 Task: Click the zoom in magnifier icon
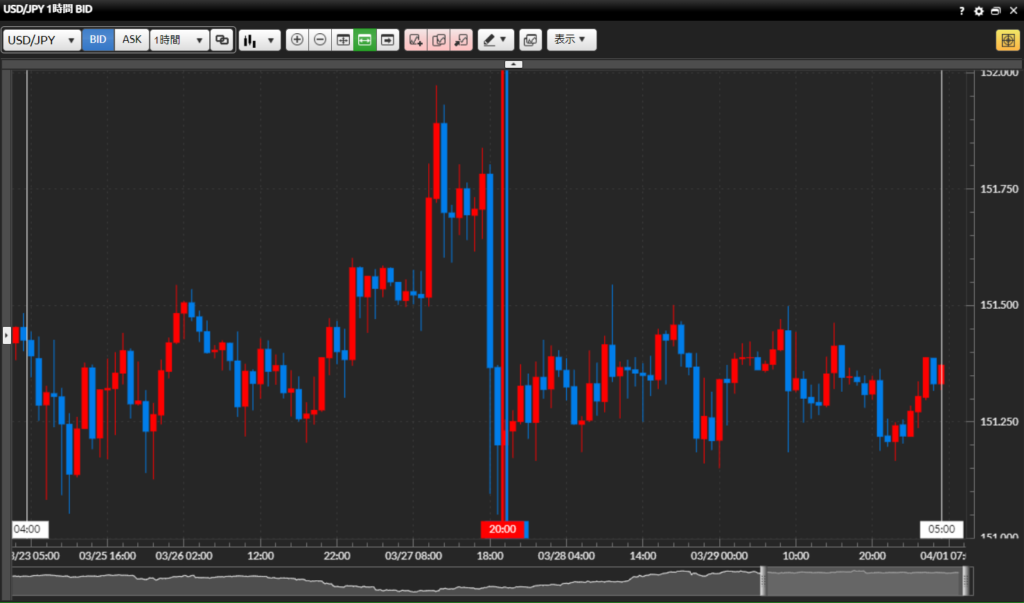click(297, 40)
